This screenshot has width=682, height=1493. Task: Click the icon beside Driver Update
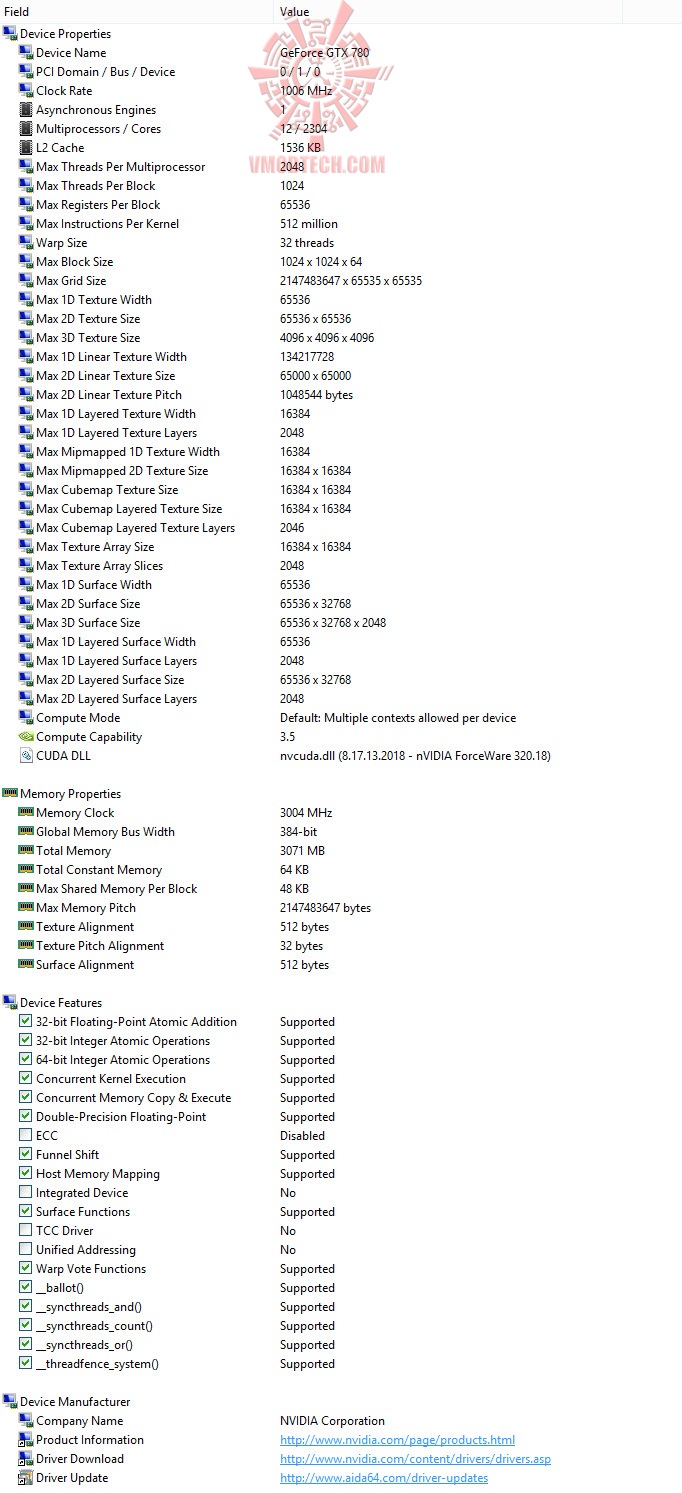[x=26, y=1478]
